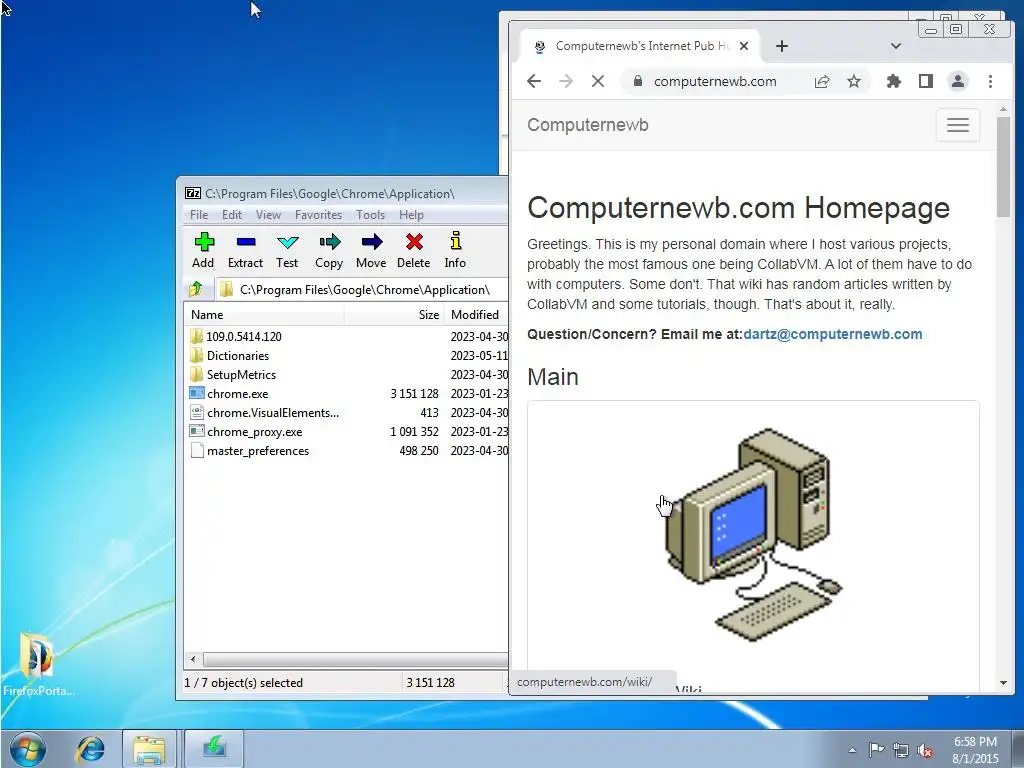Toggle Chrome side panel icon
1024x768 pixels.
pyautogui.click(x=925, y=81)
